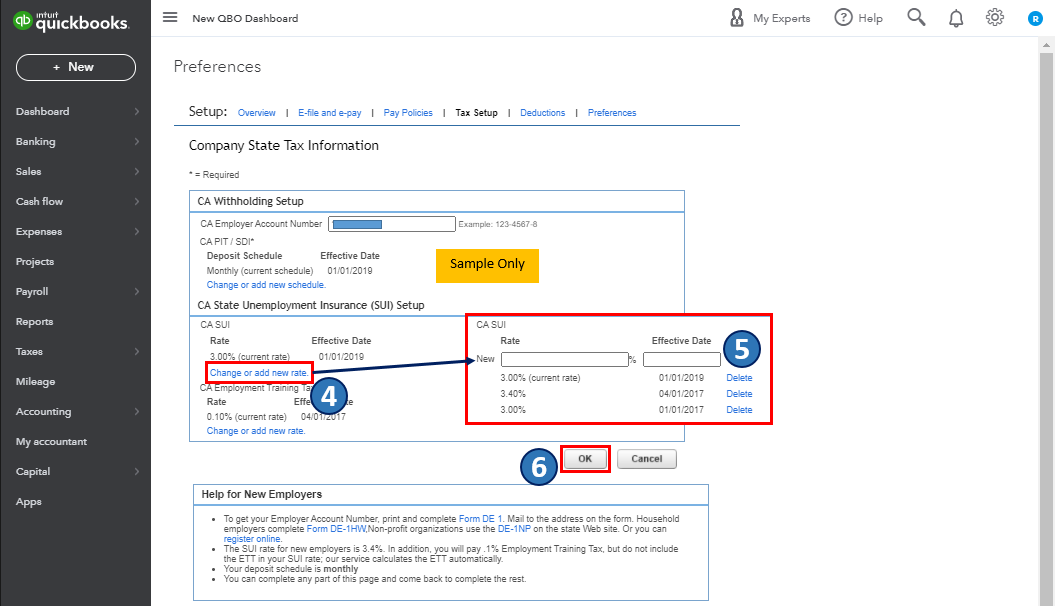Click the new CA SUI Rate field

pos(564,359)
